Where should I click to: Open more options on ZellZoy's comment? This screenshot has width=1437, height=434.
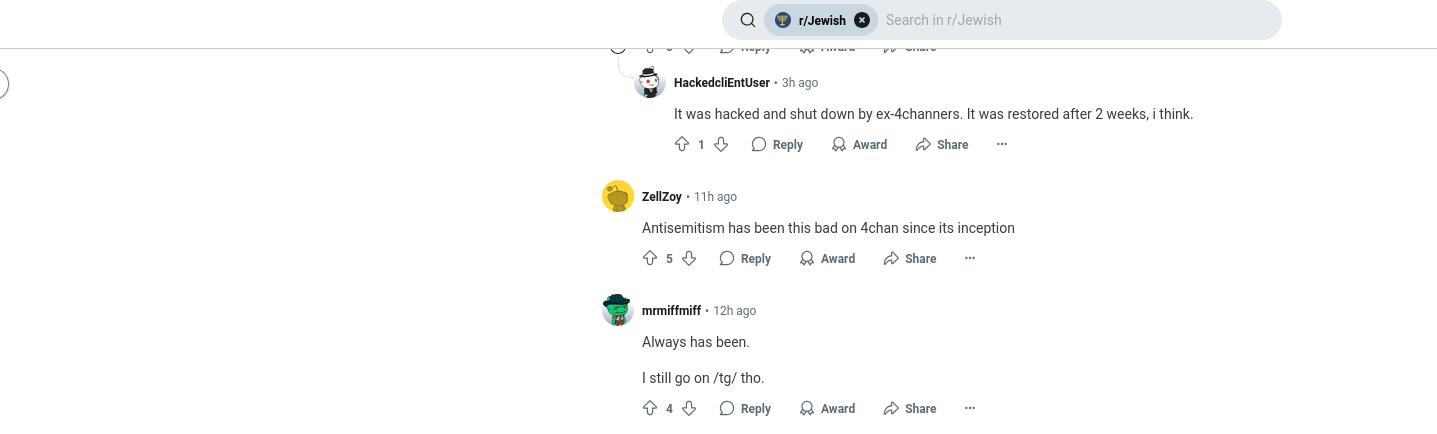969,258
